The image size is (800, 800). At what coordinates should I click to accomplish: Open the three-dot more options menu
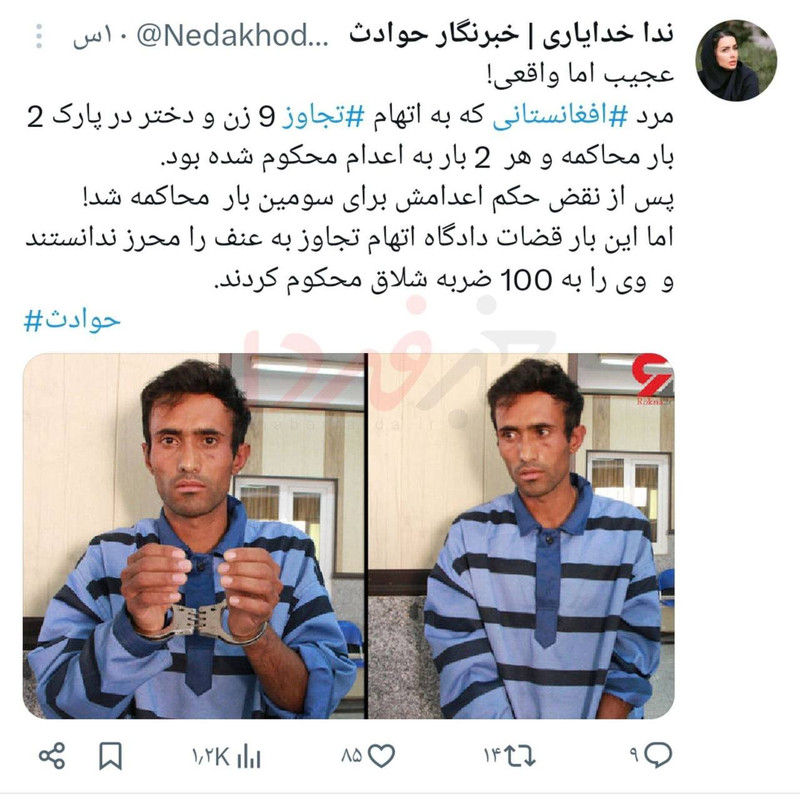click(39, 36)
